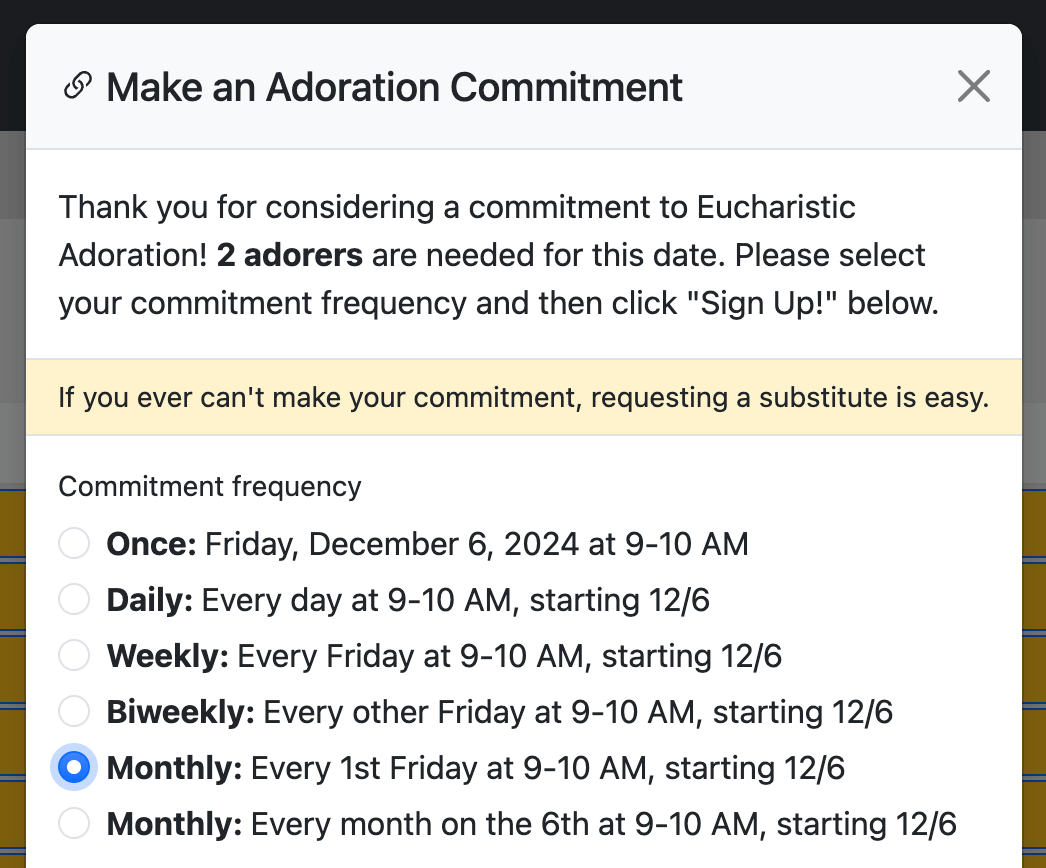Click the bold "Once:" option label
Screen dimensions: 1046x868
click(x=152, y=544)
